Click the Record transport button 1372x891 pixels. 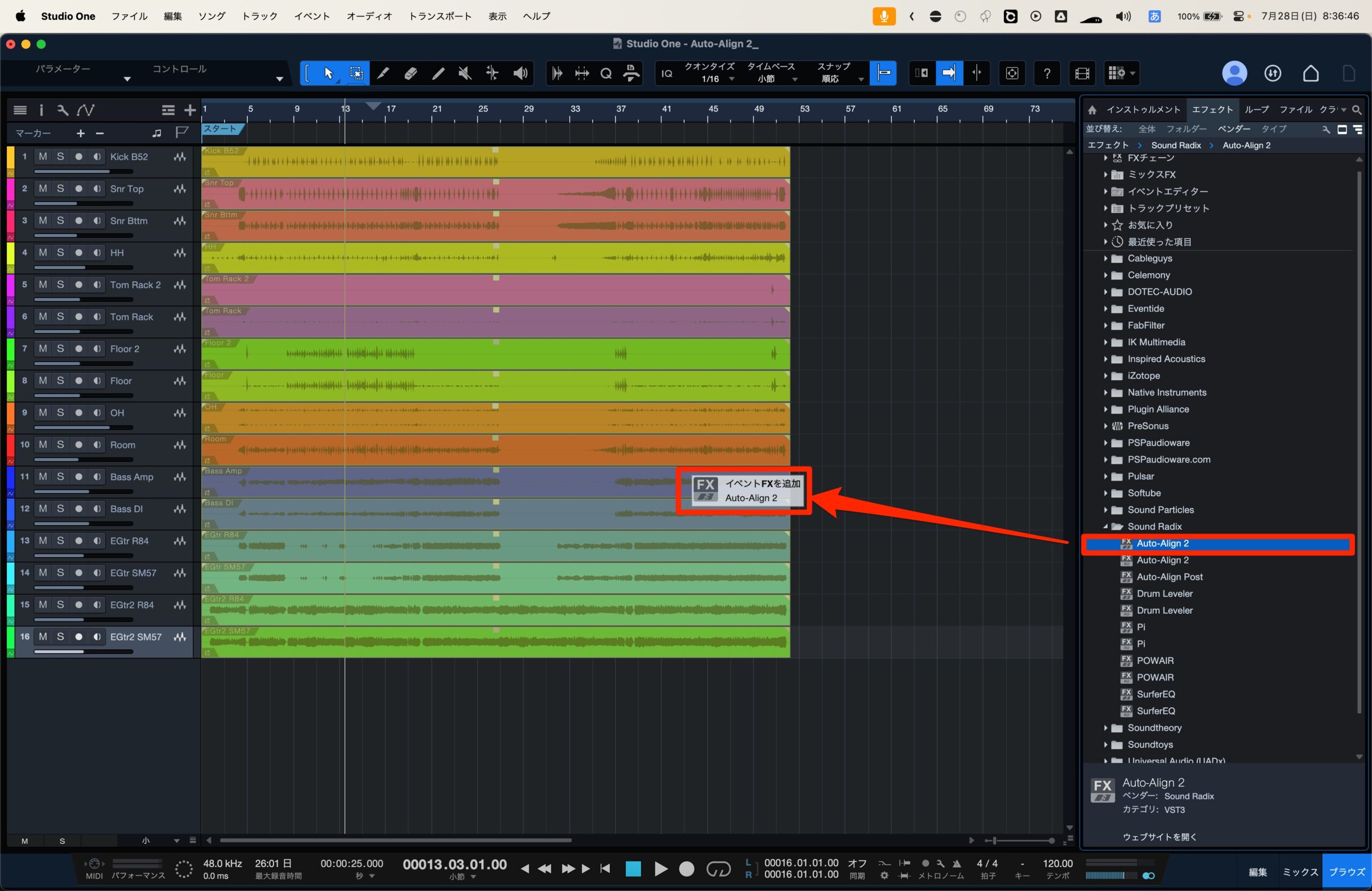tap(687, 868)
